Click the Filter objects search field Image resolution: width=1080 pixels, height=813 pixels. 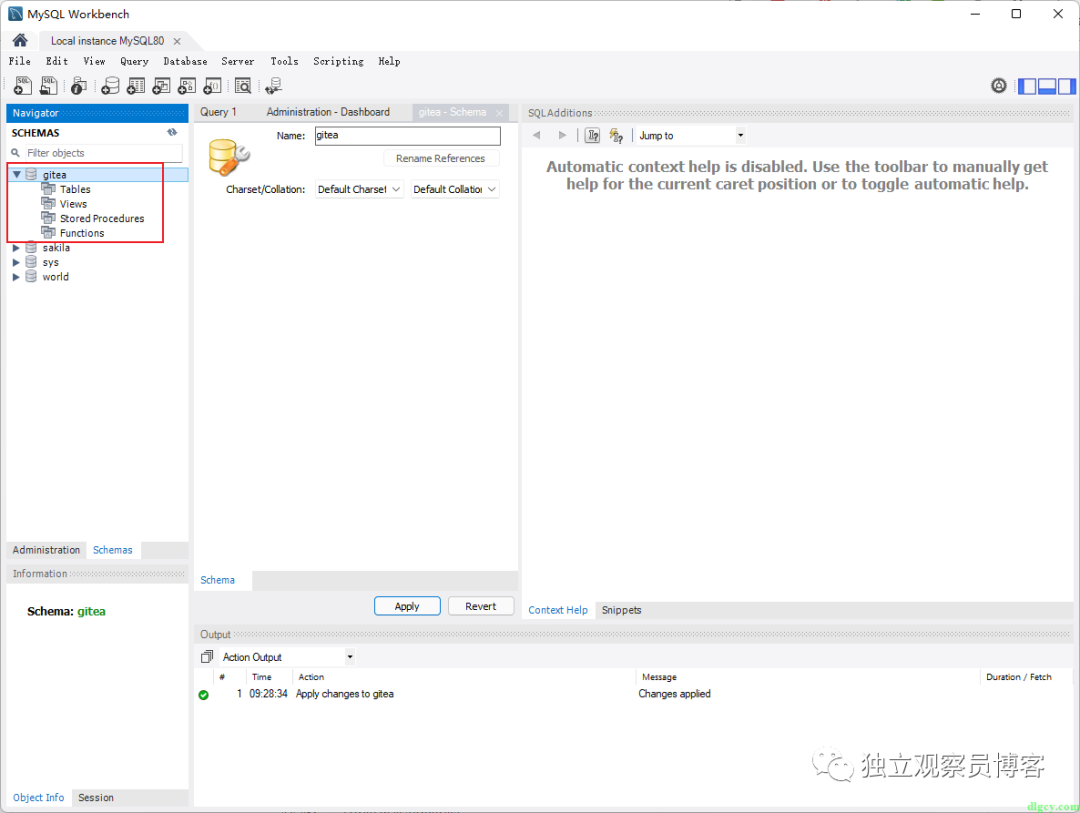tap(103, 153)
